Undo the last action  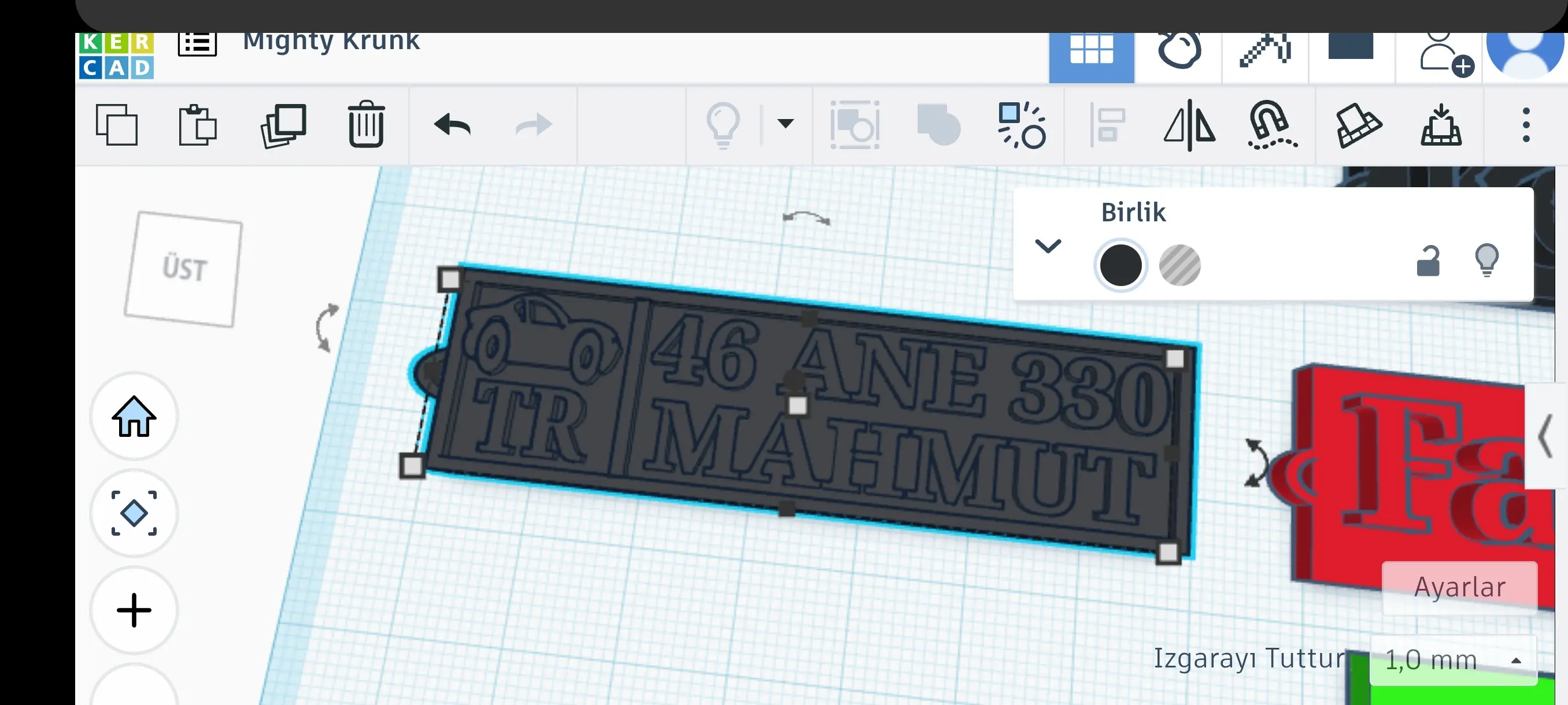[452, 125]
